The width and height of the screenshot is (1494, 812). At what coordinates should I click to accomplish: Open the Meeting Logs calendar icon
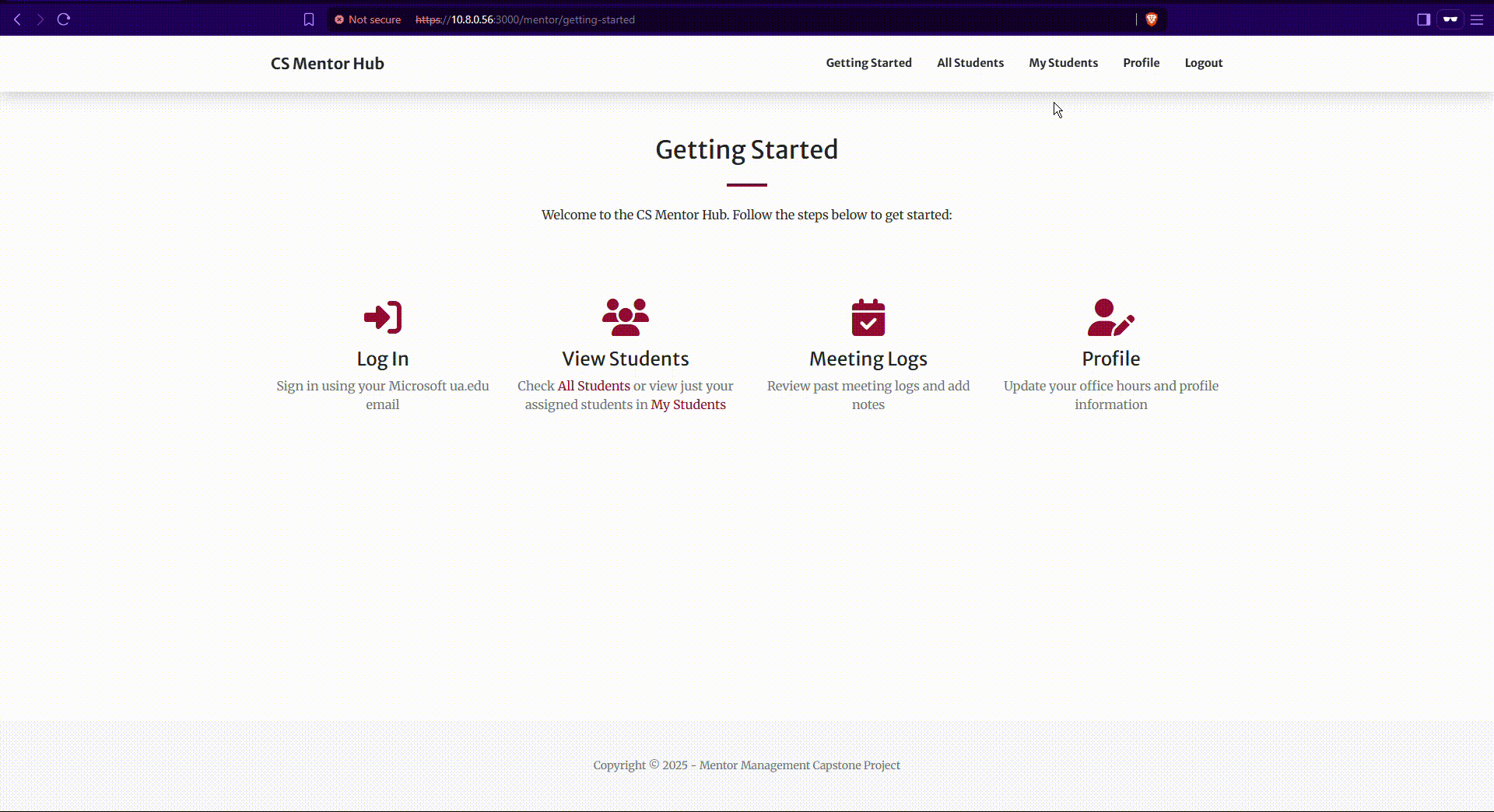[868, 317]
